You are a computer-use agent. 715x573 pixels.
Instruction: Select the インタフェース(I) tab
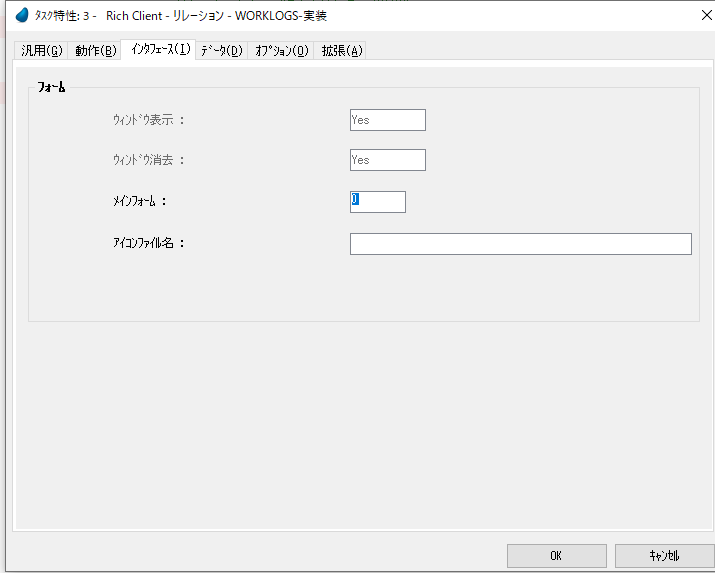(159, 49)
